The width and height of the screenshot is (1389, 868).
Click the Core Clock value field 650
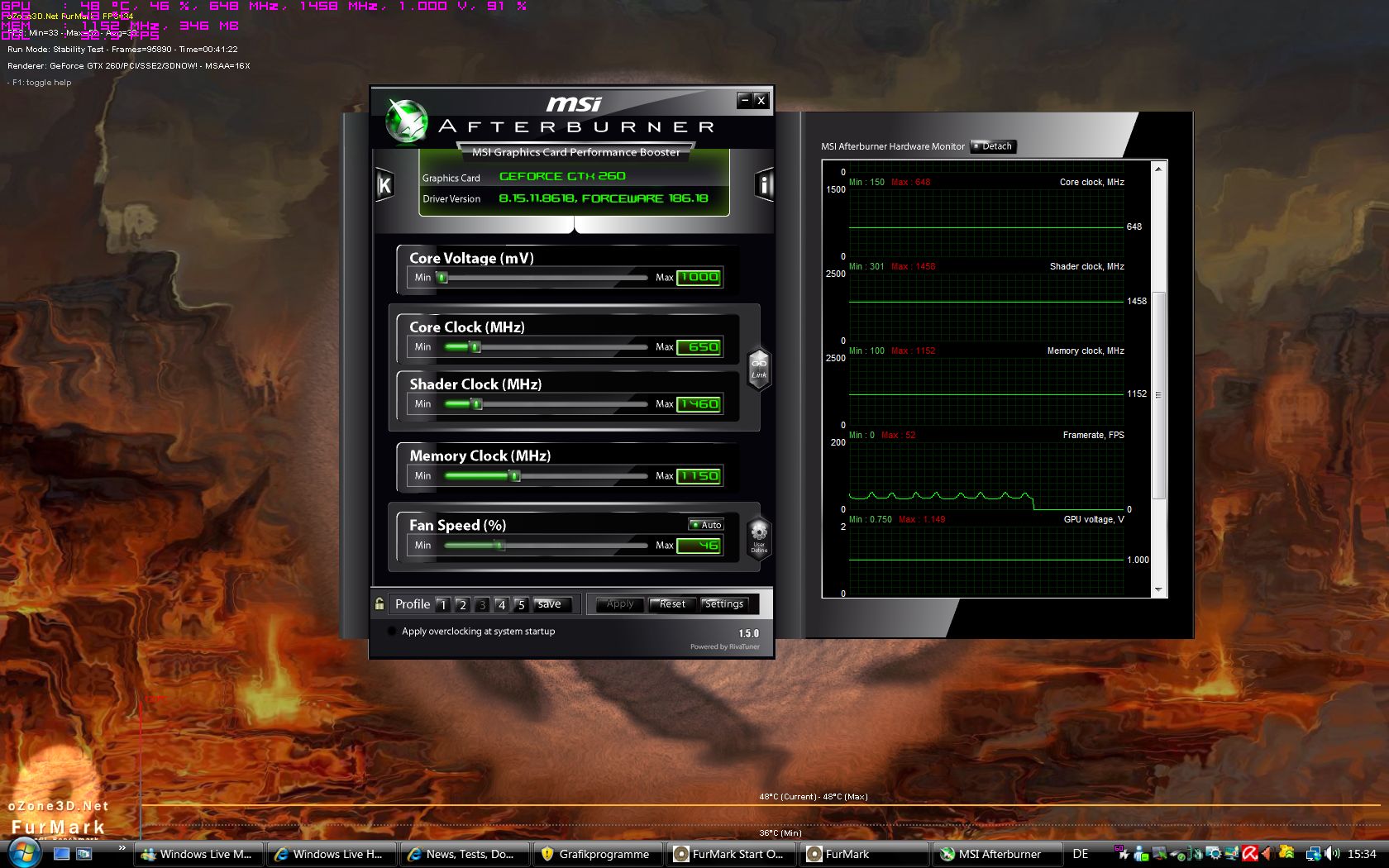(699, 347)
